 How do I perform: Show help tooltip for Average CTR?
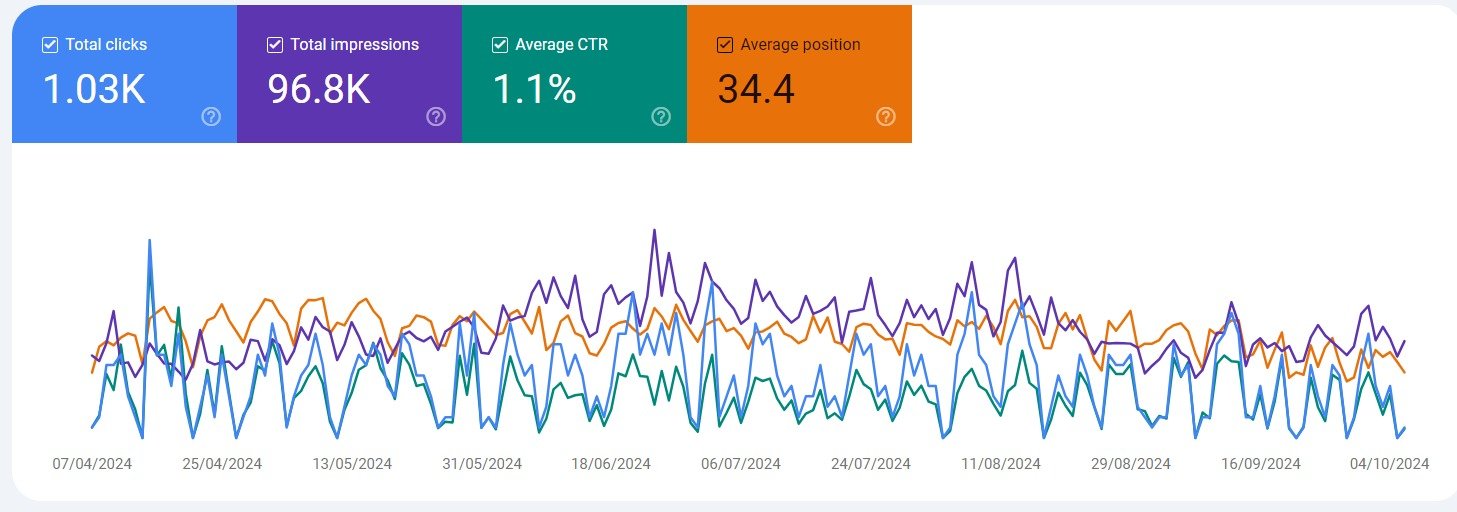pyautogui.click(x=661, y=117)
